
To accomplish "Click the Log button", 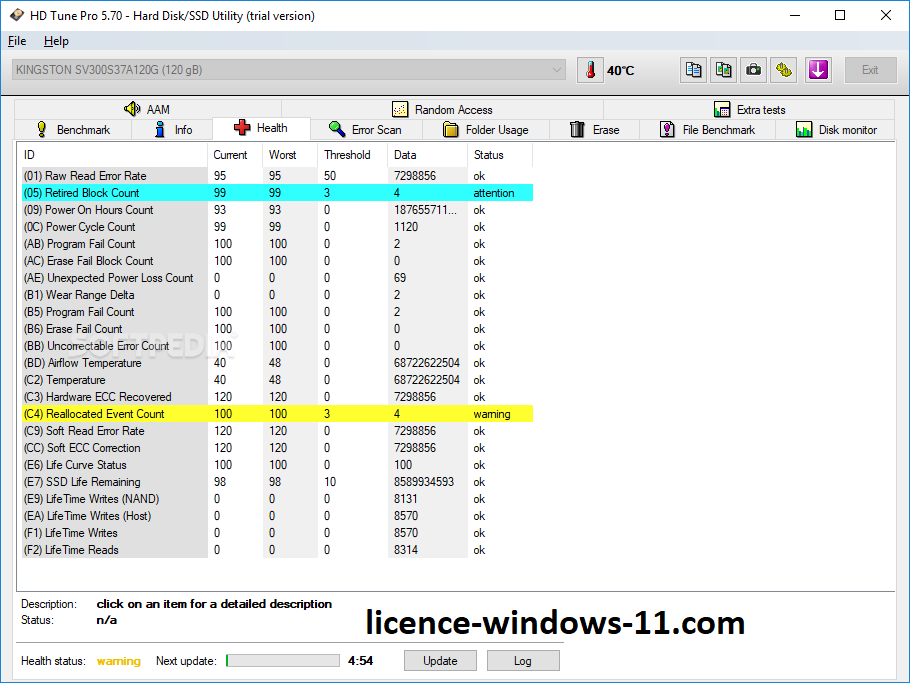I will [522, 661].
